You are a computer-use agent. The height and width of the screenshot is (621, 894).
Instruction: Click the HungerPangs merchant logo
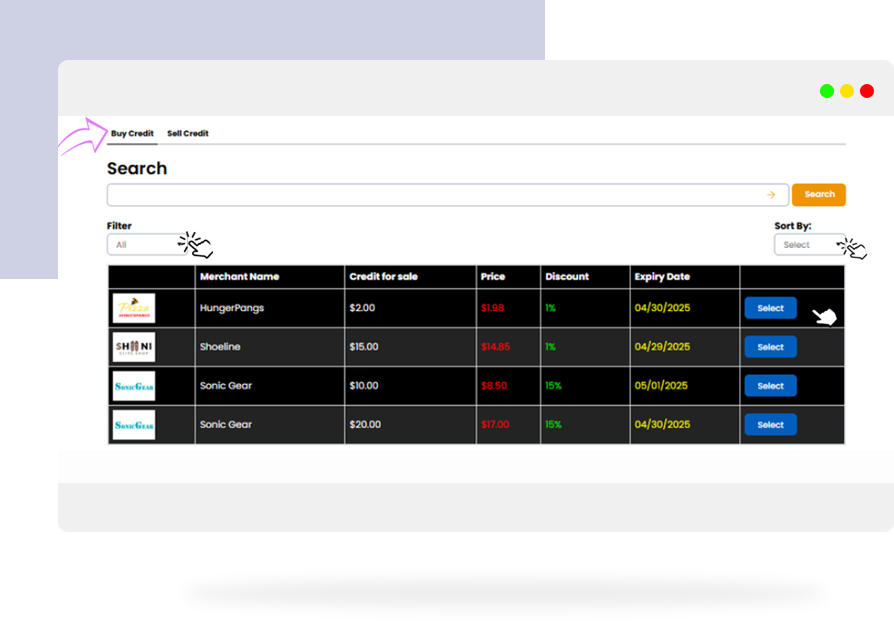(x=134, y=308)
